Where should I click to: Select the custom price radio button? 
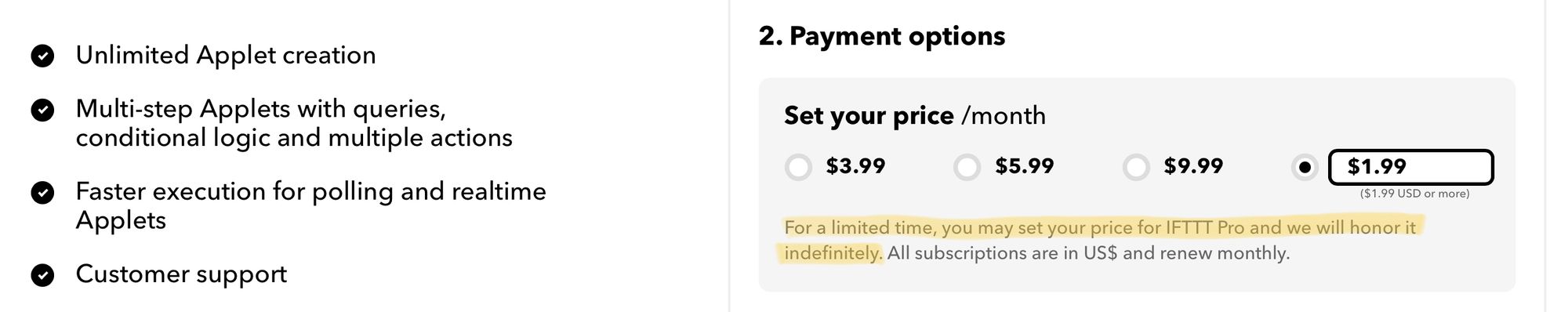coord(1305,167)
